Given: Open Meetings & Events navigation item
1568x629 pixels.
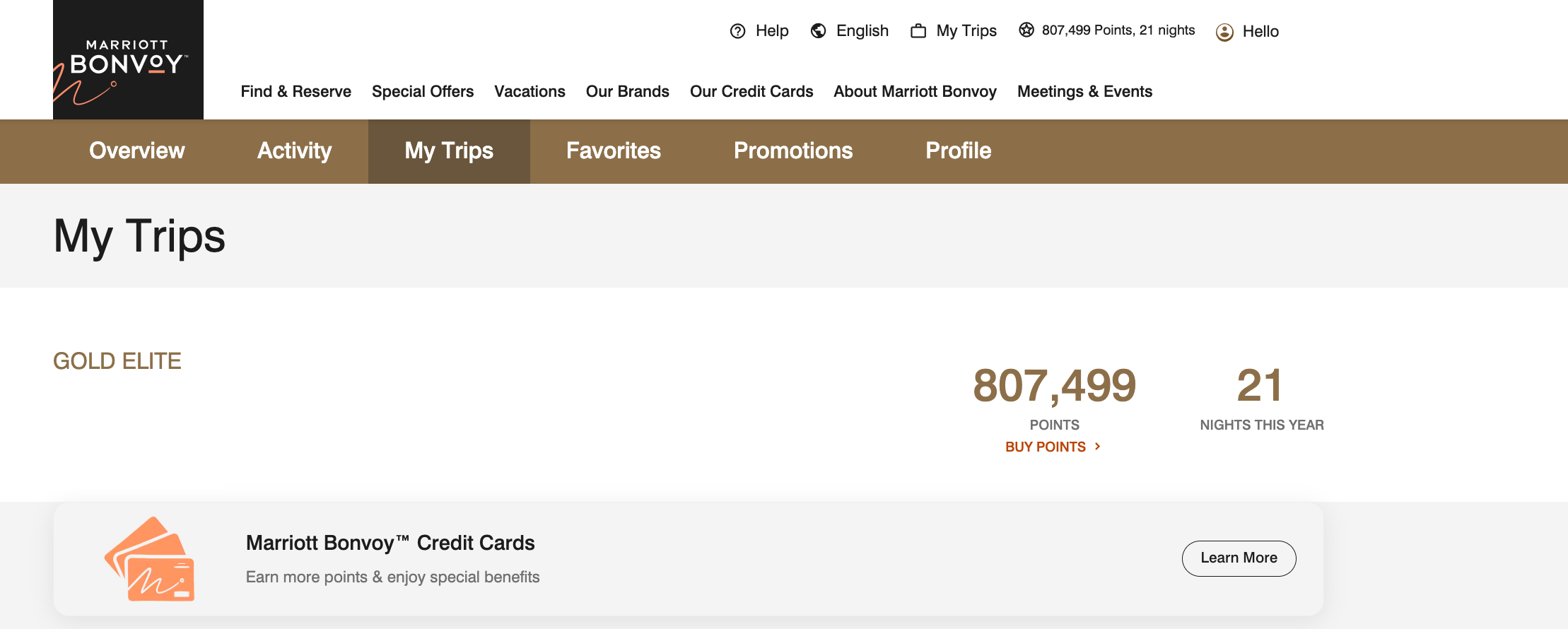Looking at the screenshot, I should click(1084, 91).
